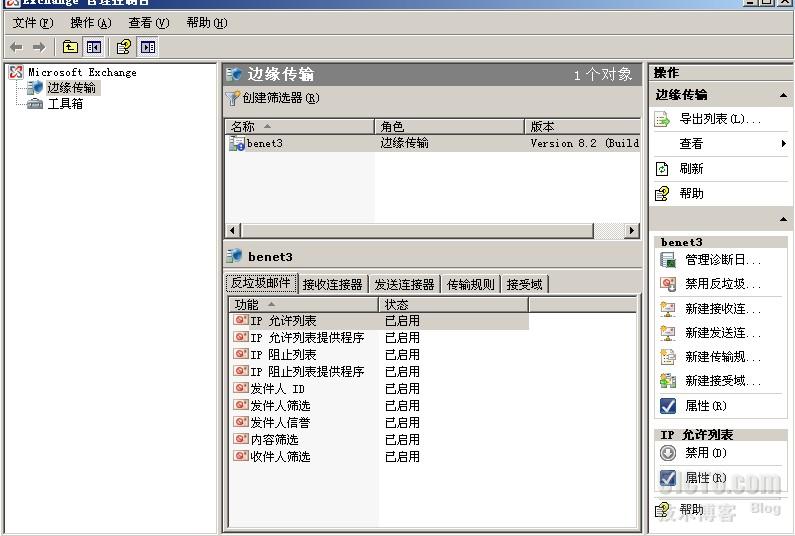
Task: Click the 禁用反垃圾 icon
Action: coord(668,284)
